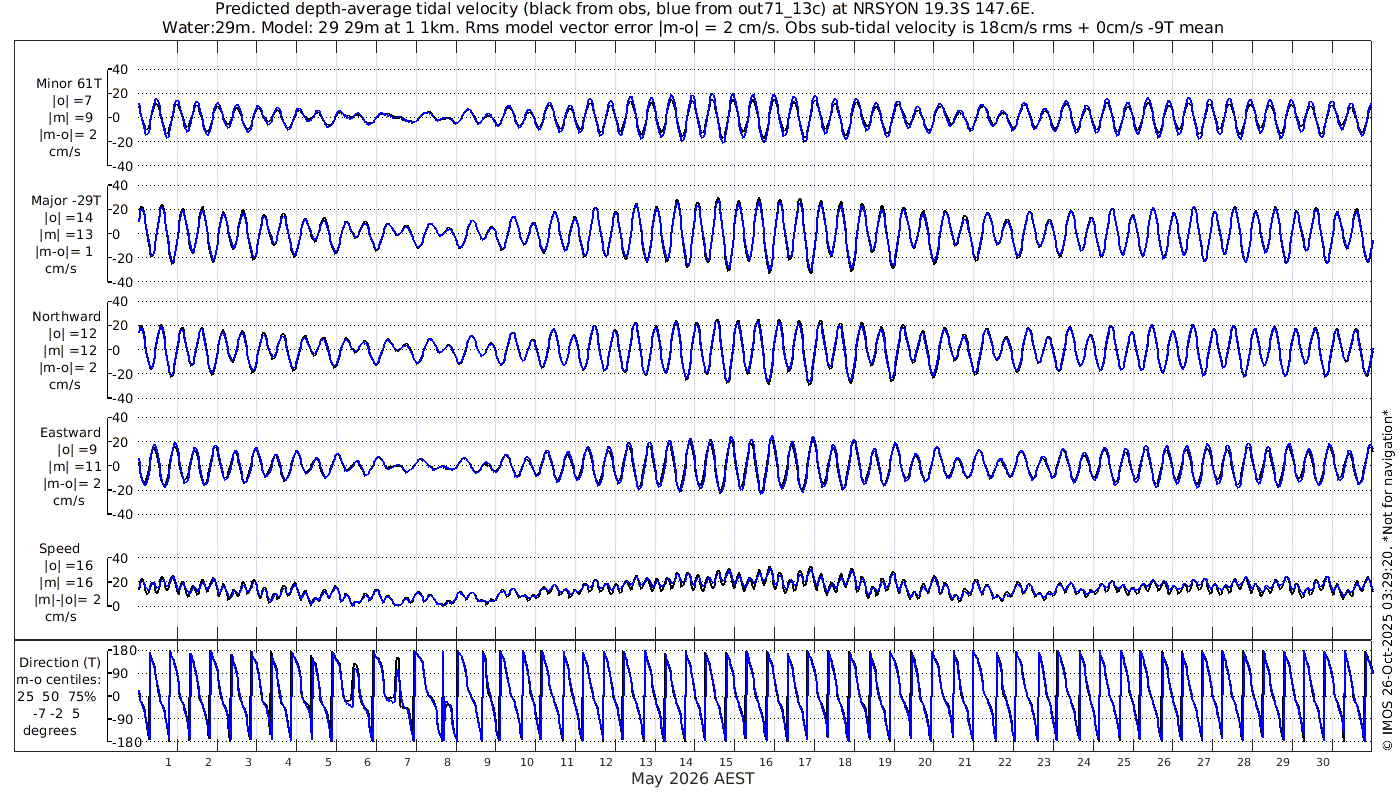1400x800 pixels.
Task: Click the "|m|-|o|= 2" speed error value
Action: click(x=68, y=600)
